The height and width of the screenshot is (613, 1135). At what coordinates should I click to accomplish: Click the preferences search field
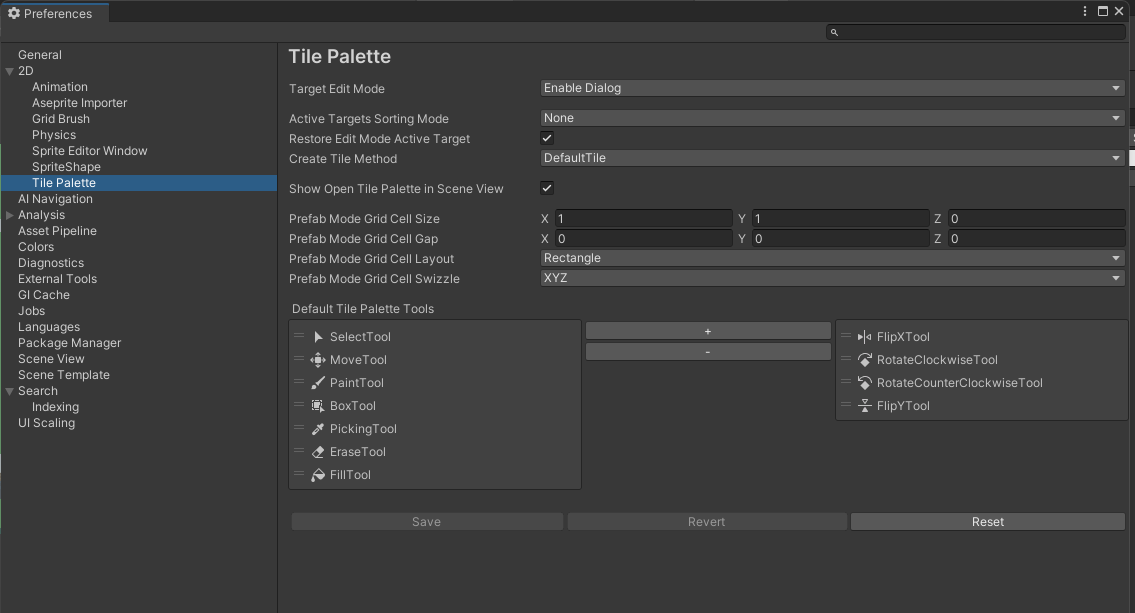click(980, 32)
